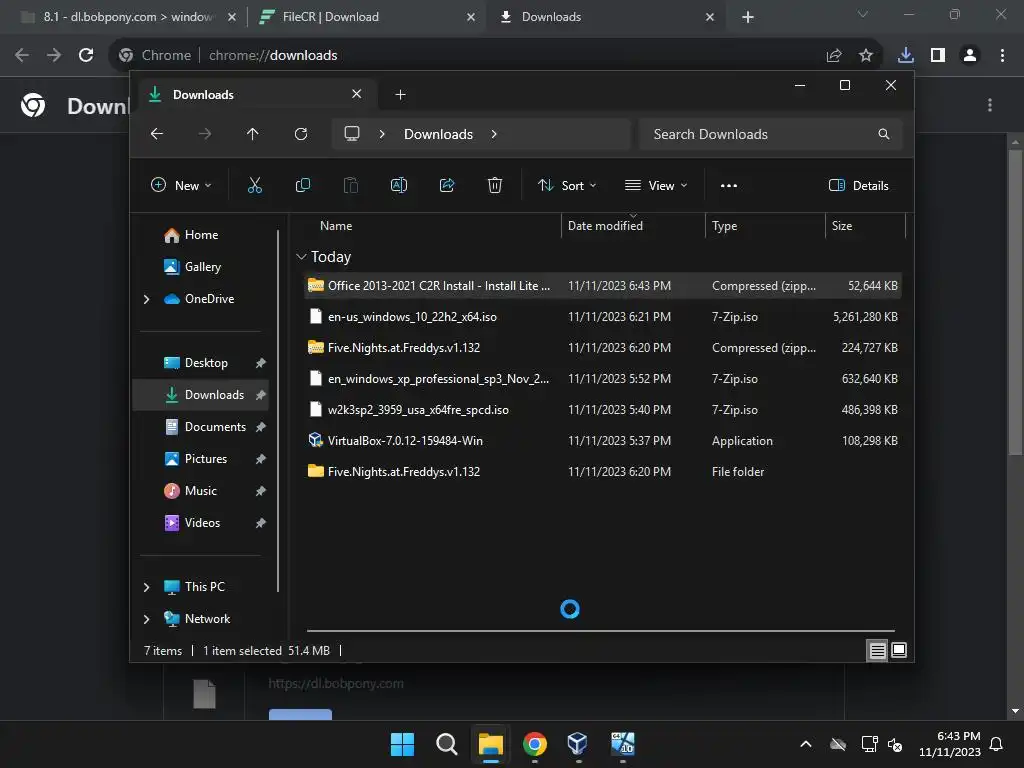Toggle Chrome side panel icon
The image size is (1024, 768).
[x=938, y=55]
